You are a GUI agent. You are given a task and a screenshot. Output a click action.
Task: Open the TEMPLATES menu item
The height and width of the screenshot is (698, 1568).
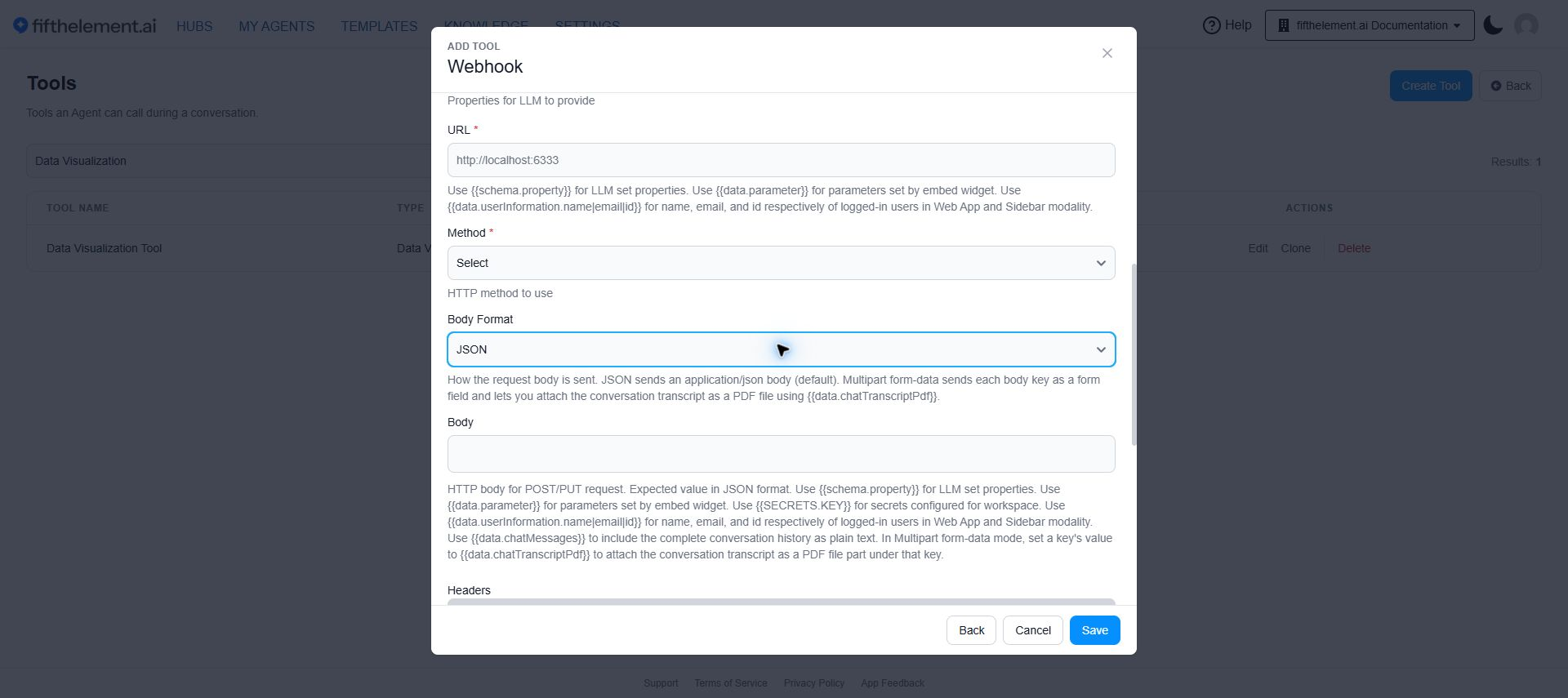click(x=379, y=26)
